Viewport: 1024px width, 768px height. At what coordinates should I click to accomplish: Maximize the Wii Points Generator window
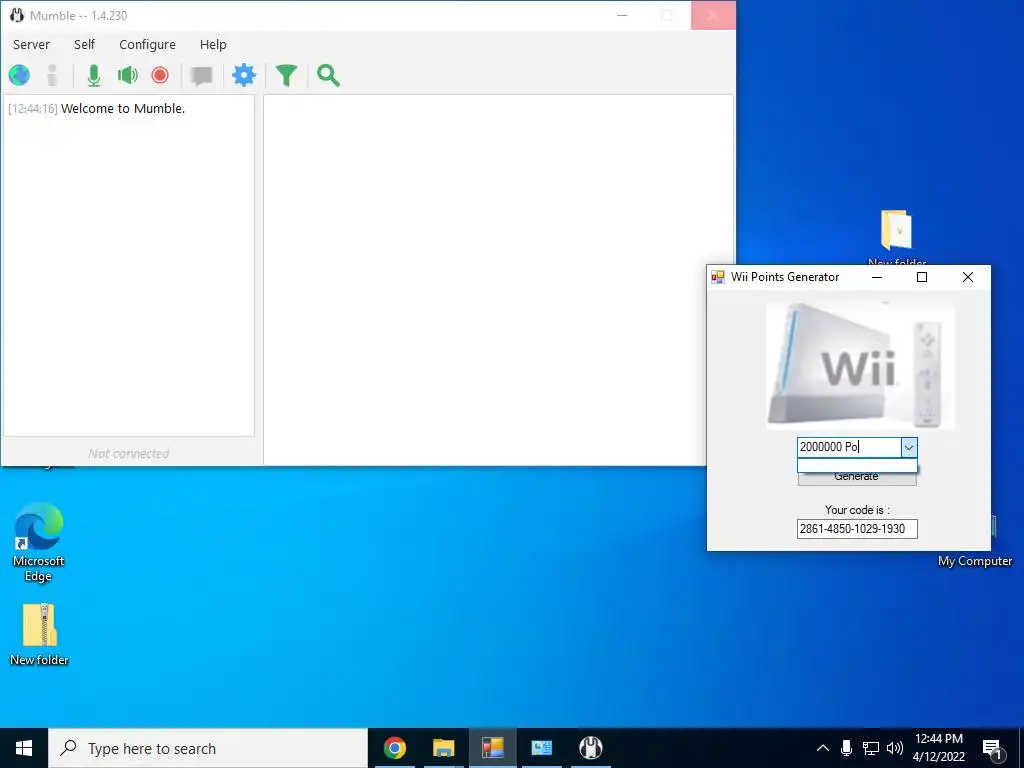click(x=922, y=277)
